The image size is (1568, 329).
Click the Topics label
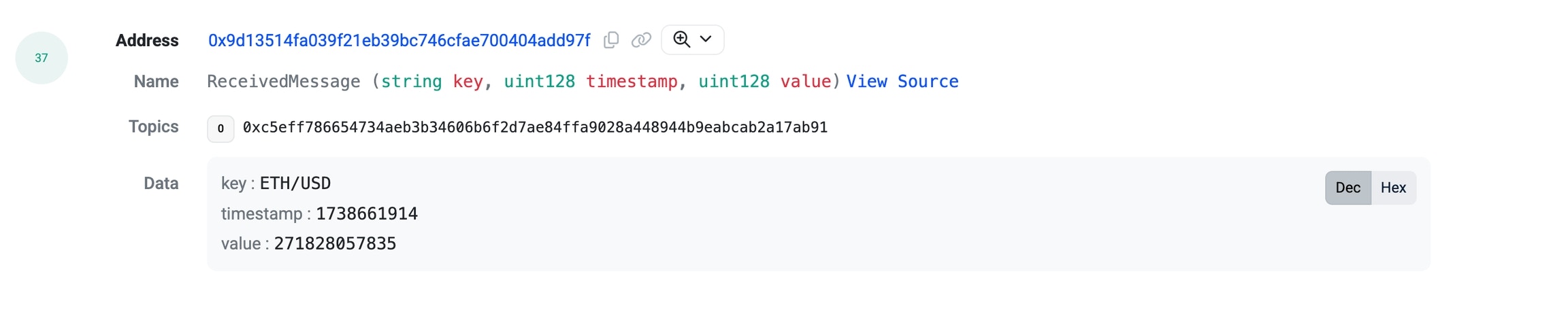point(154,126)
